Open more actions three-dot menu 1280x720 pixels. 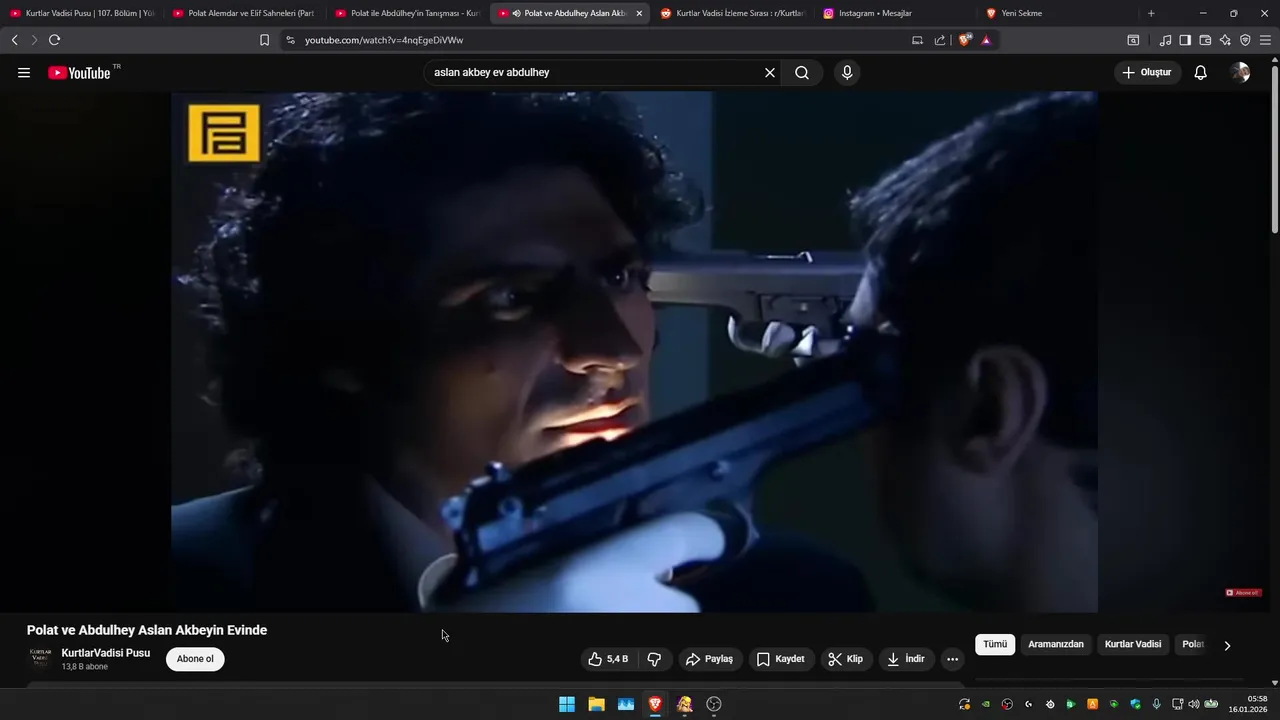tap(952, 659)
